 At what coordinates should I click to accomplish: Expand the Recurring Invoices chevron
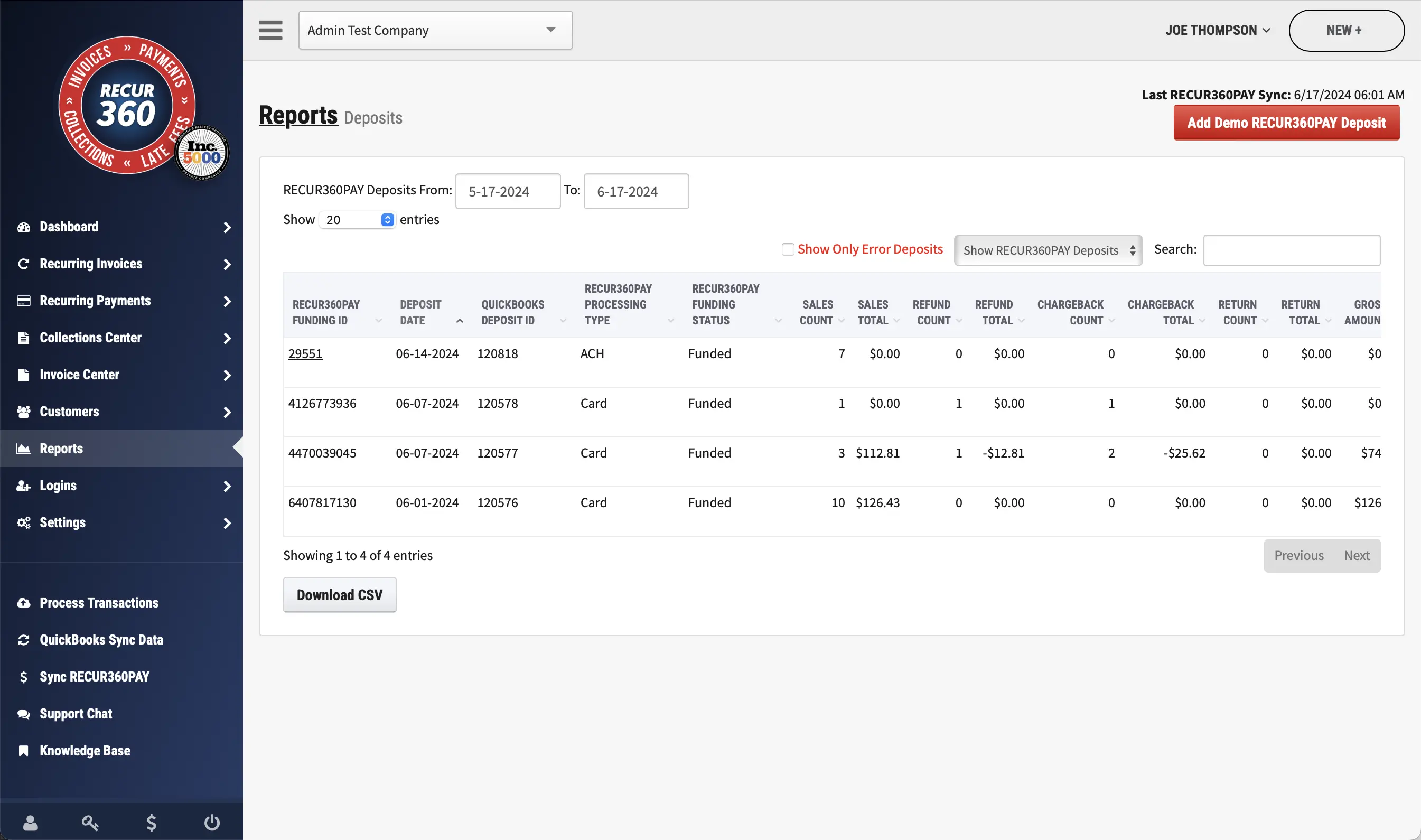[227, 264]
